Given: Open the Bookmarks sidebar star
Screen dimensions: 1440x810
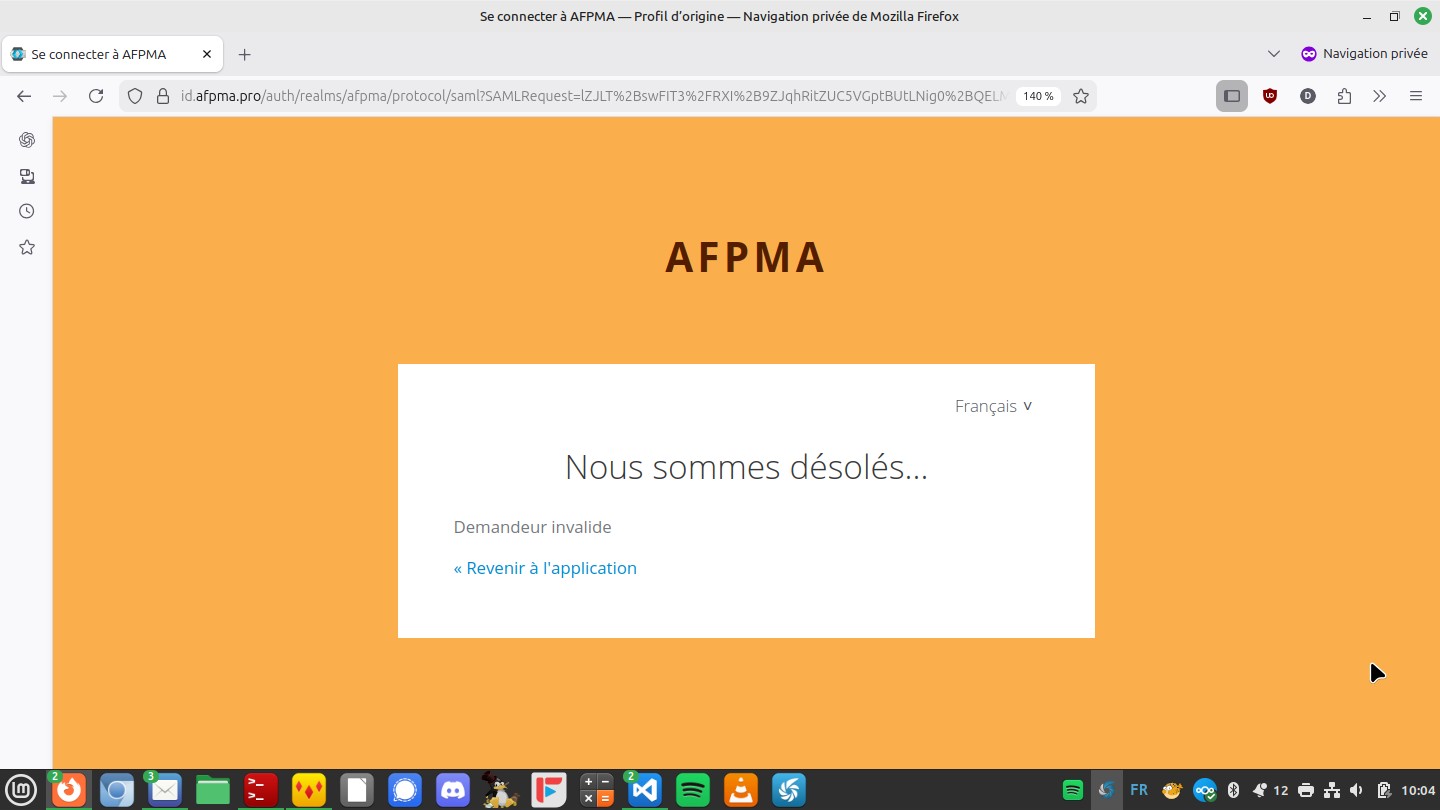Looking at the screenshot, I should 27,247.
